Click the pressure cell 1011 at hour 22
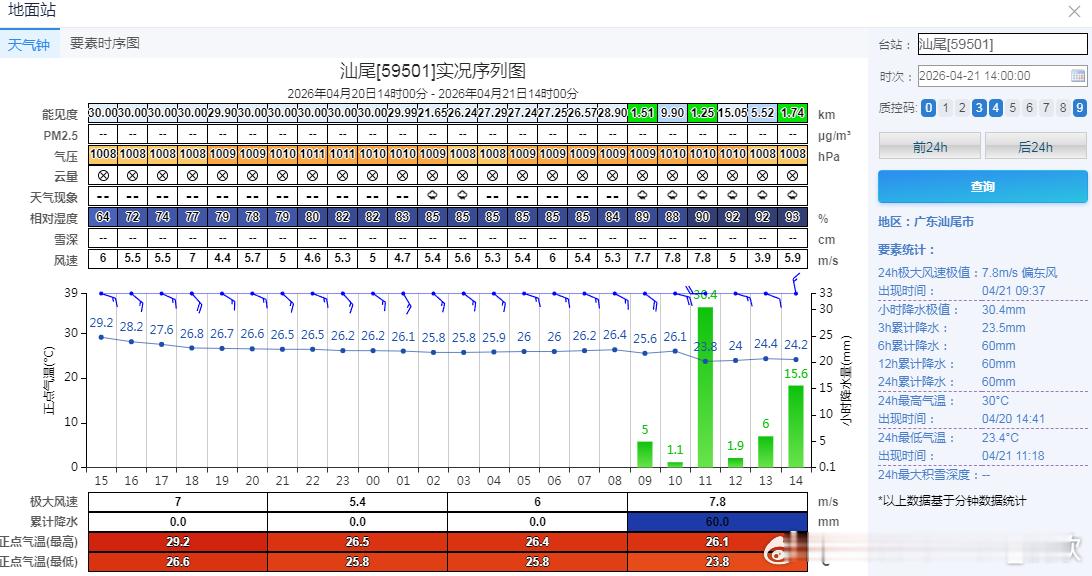This screenshot has width=1092, height=576. [x=313, y=154]
